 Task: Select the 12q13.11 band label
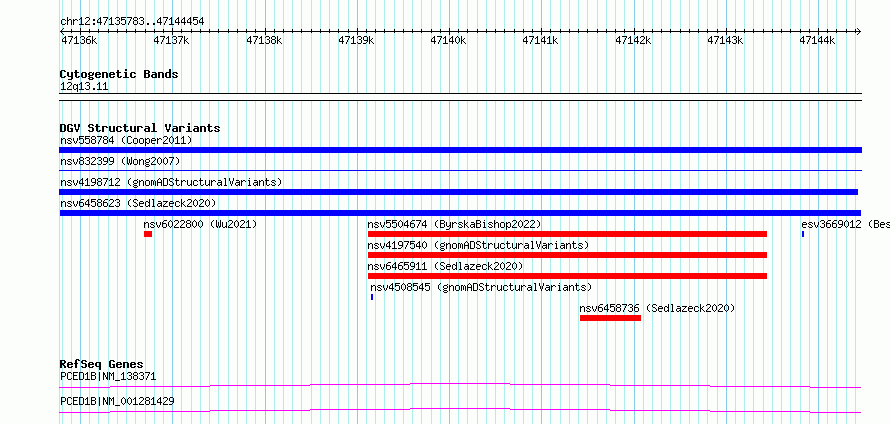tap(84, 87)
